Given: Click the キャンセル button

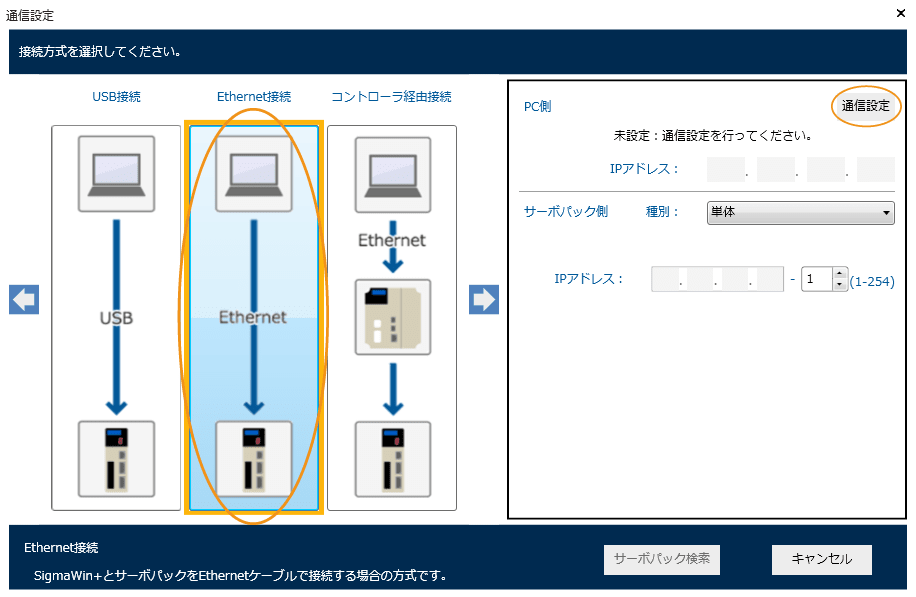Looking at the screenshot, I should point(821,559).
